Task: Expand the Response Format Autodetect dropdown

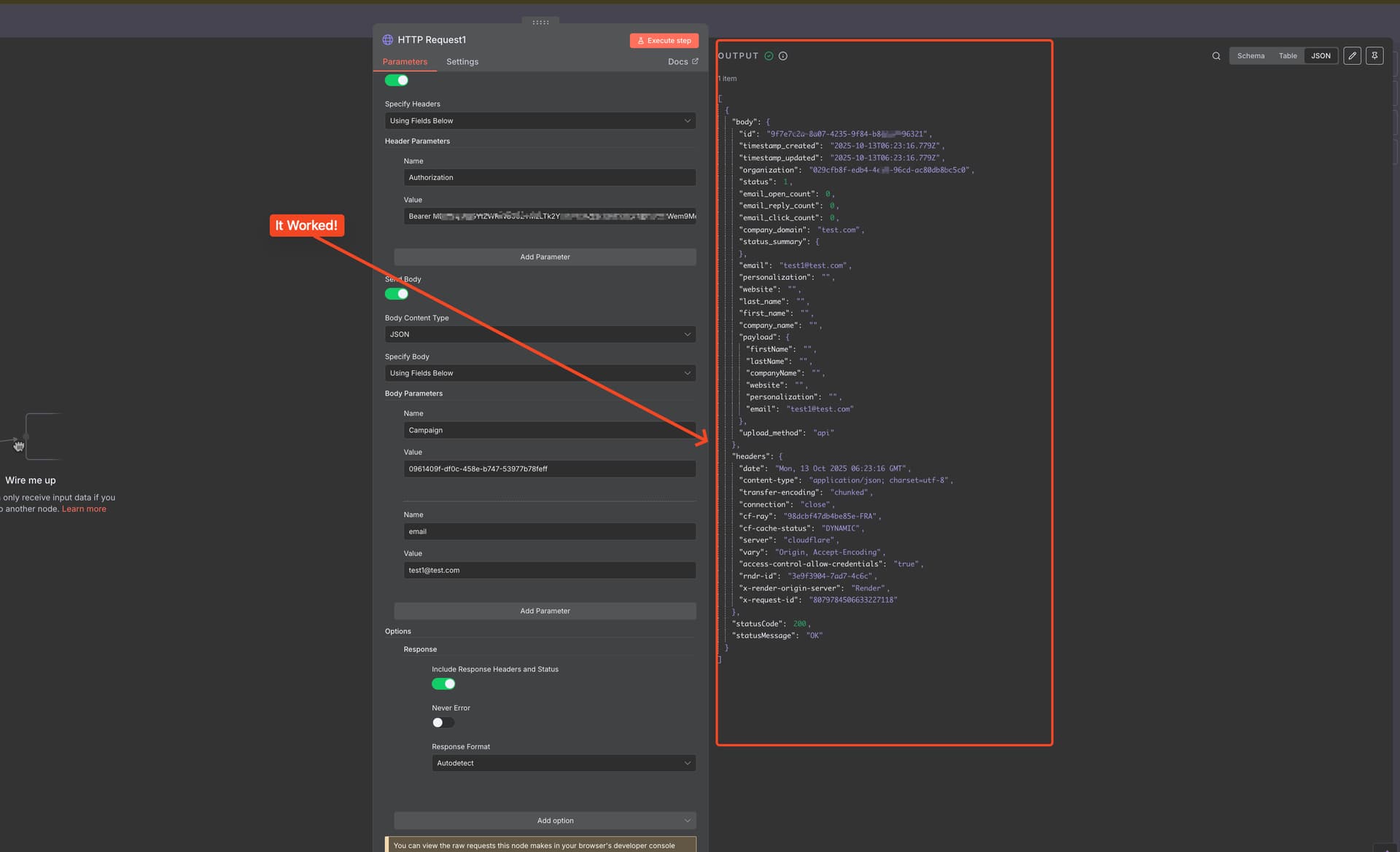Action: pyautogui.click(x=564, y=763)
